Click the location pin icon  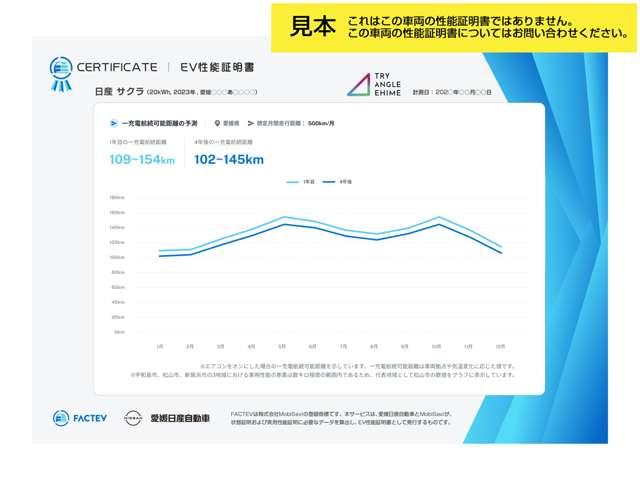(x=217, y=123)
